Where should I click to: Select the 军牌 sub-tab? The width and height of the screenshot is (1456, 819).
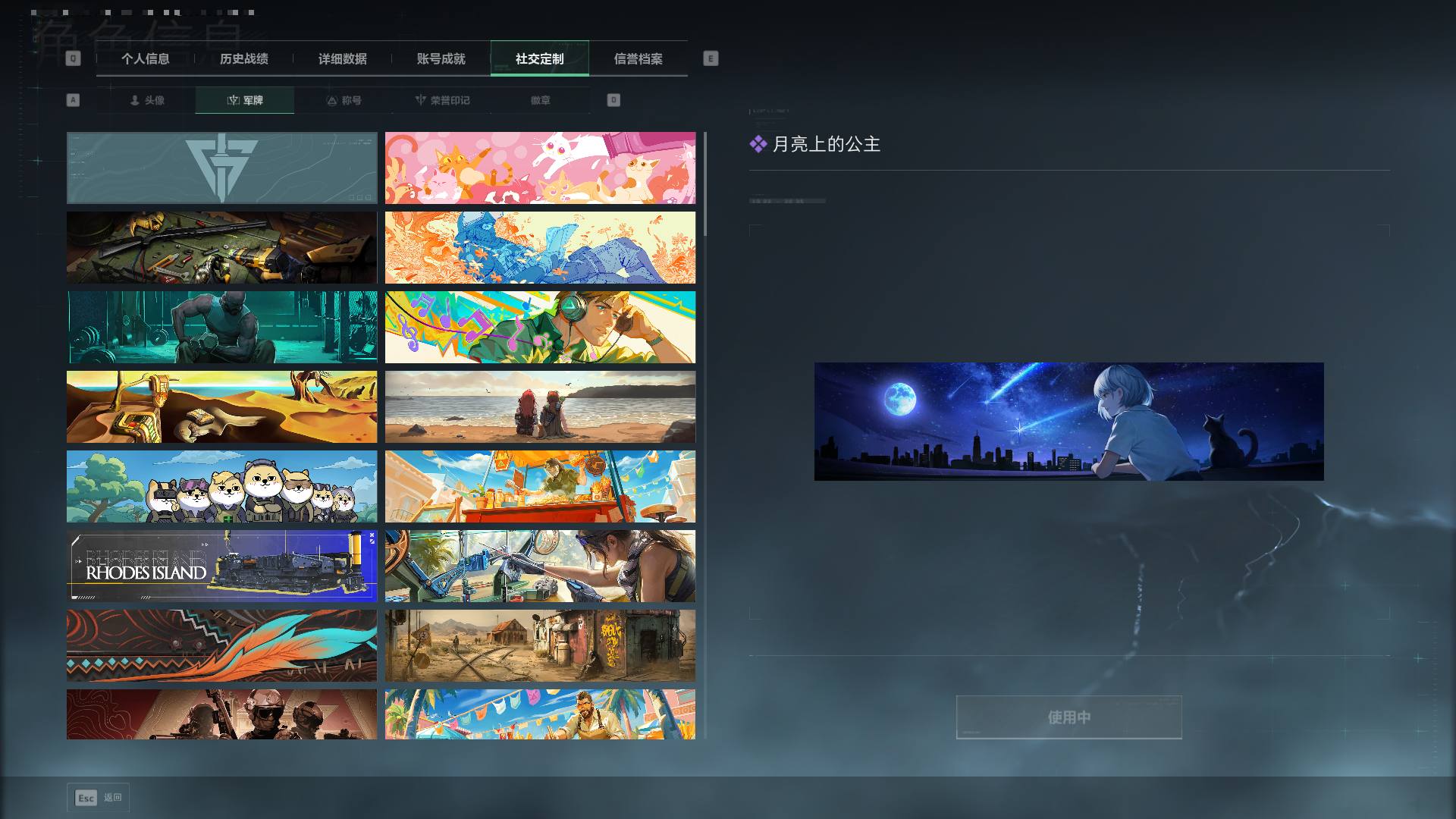[245, 100]
